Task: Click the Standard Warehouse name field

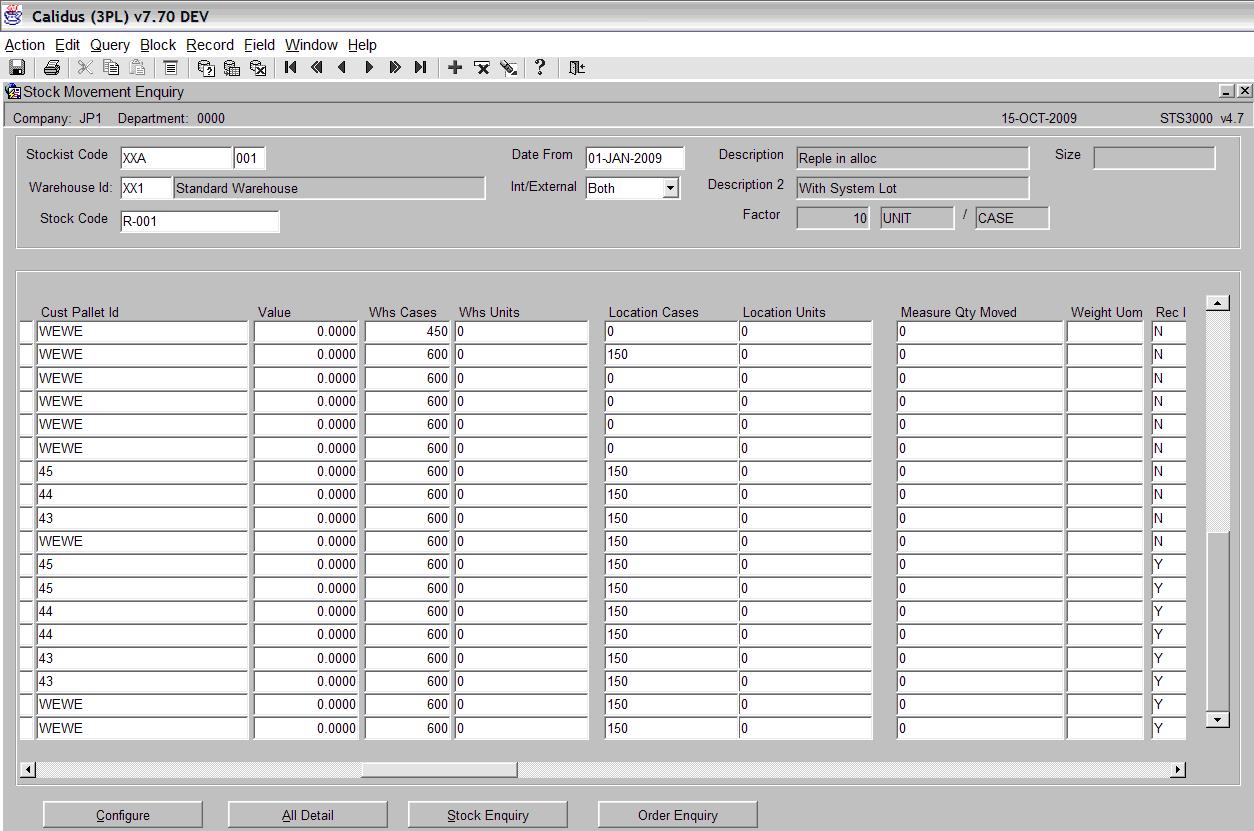Action: [x=329, y=188]
